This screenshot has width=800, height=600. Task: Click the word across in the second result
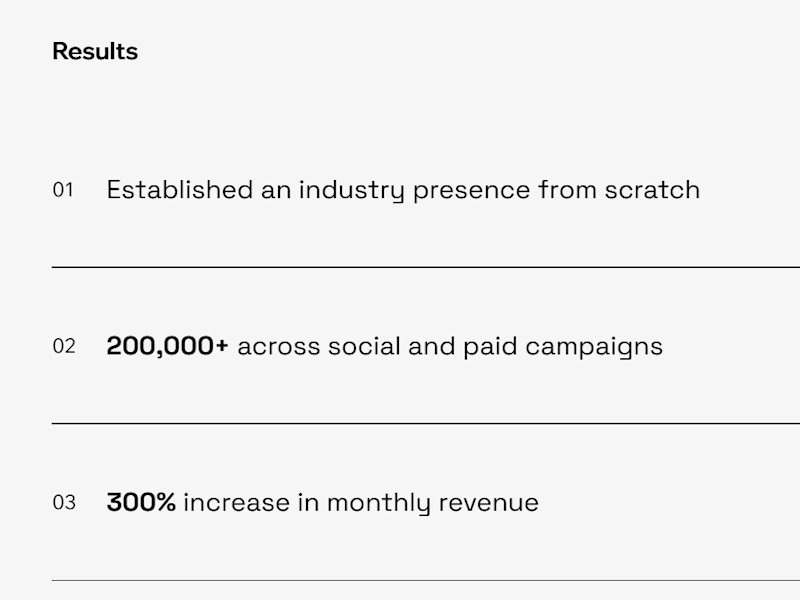click(x=279, y=347)
